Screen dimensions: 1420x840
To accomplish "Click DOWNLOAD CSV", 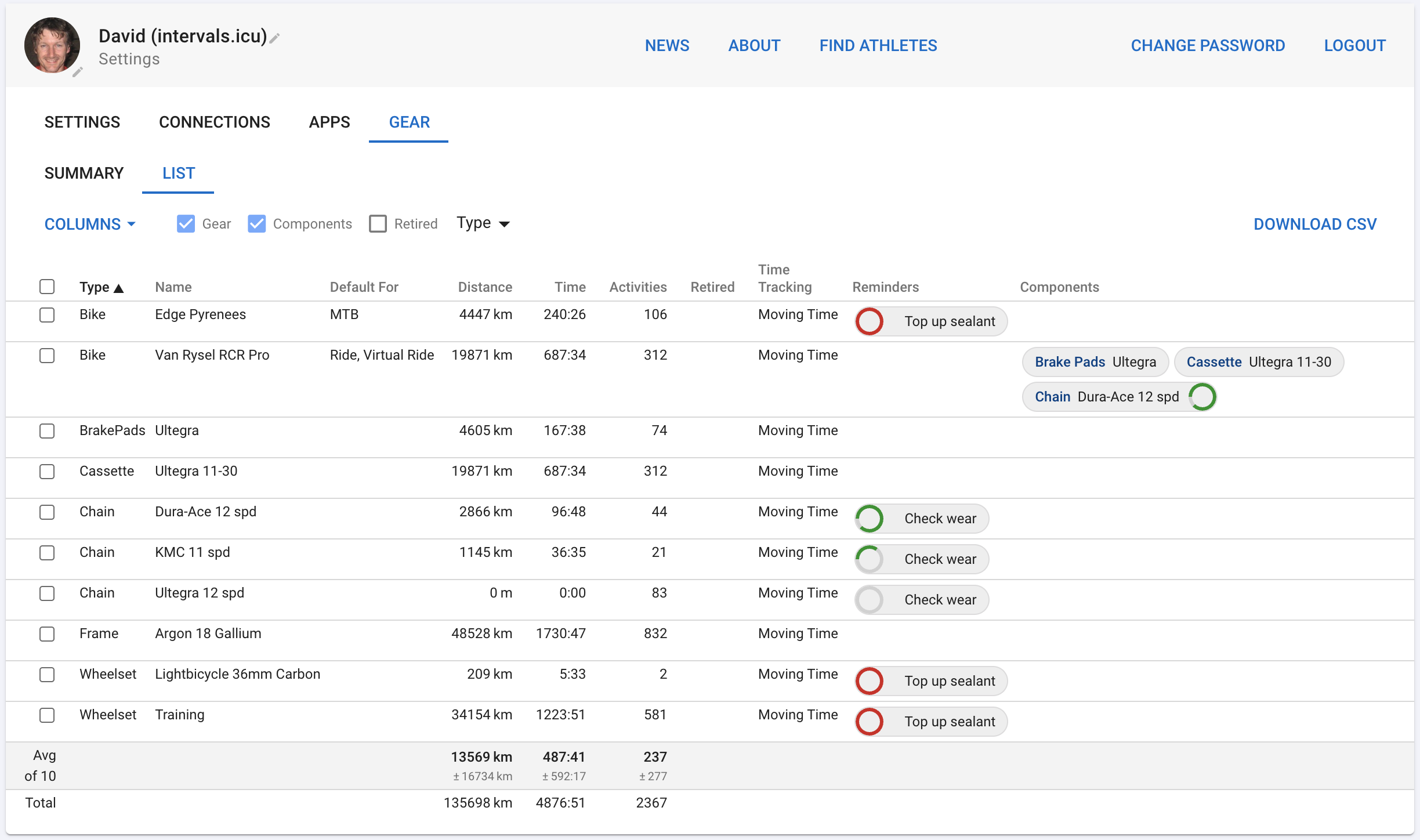I will click(x=1314, y=224).
